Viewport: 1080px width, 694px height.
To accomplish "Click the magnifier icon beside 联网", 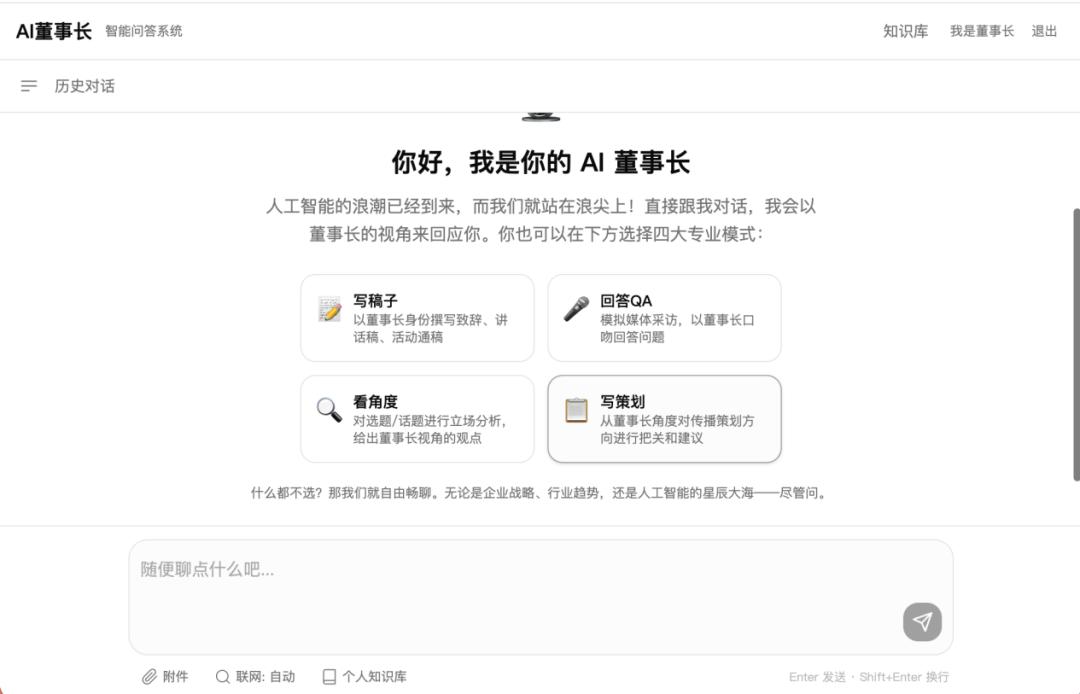I will pos(222,677).
